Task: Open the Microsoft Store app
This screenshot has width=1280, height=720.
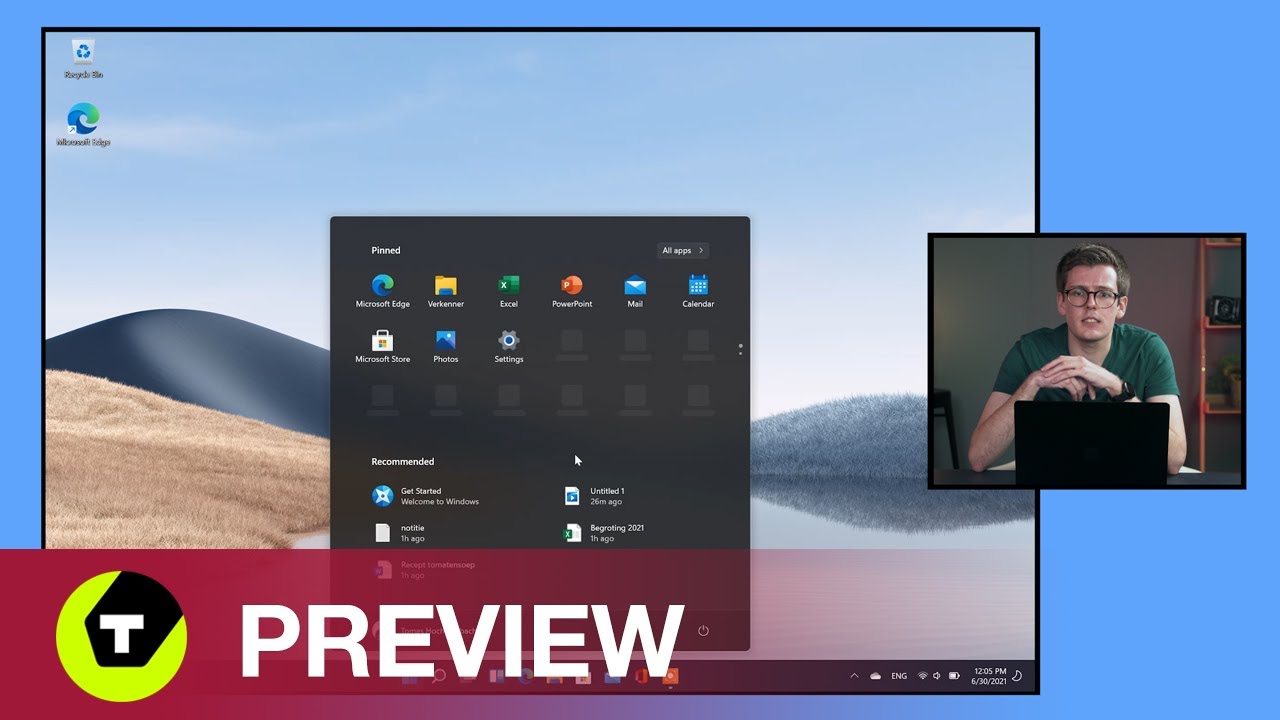Action: (383, 346)
